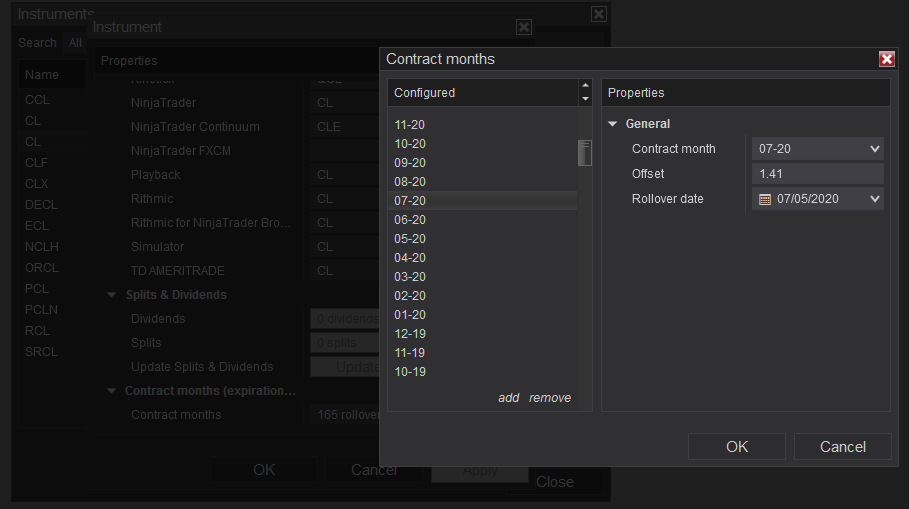
Task: Confirm Contract months dialog with OK
Action: point(737,447)
